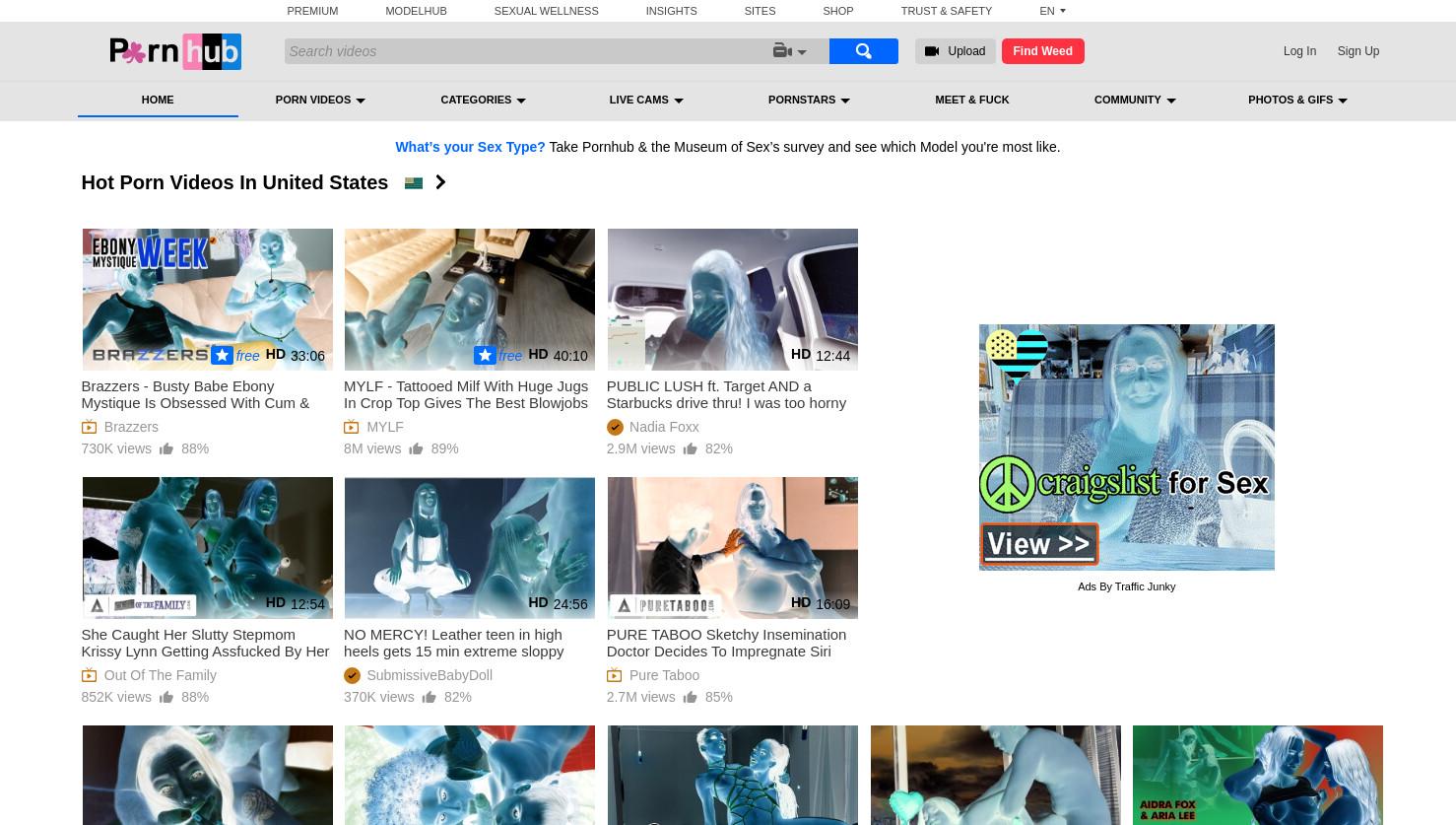Open the MYLF channel name link
1456x825 pixels.
tap(385, 427)
